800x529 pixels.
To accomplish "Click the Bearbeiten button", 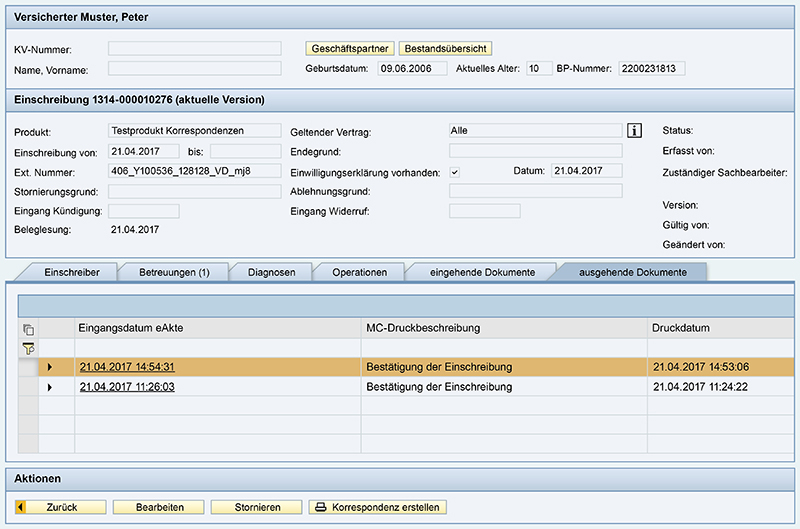I will point(159,507).
